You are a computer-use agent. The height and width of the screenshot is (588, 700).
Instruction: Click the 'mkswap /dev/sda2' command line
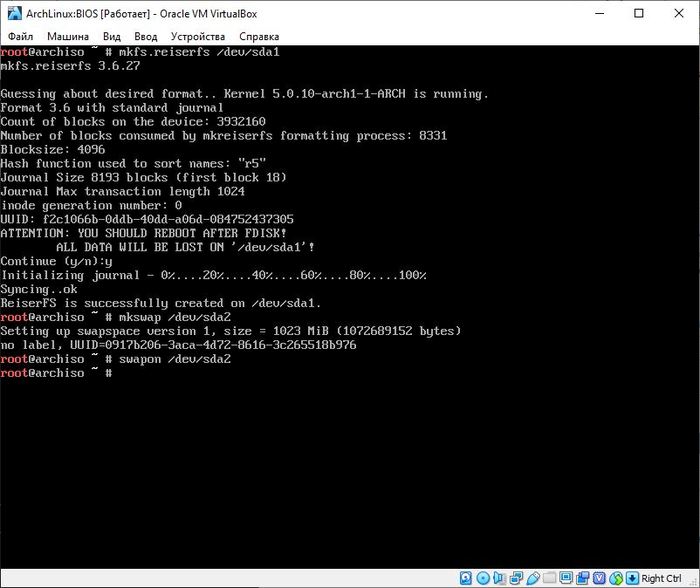tap(116, 317)
